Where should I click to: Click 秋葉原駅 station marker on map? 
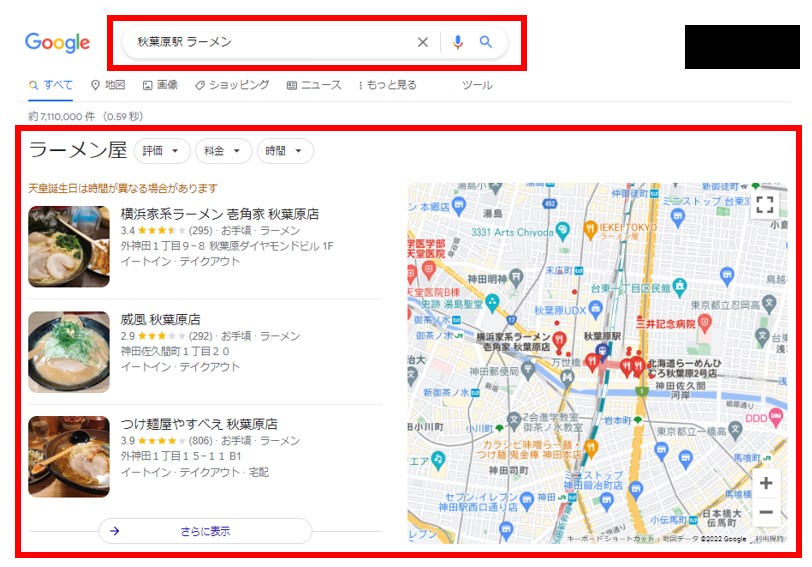pyautogui.click(x=602, y=351)
